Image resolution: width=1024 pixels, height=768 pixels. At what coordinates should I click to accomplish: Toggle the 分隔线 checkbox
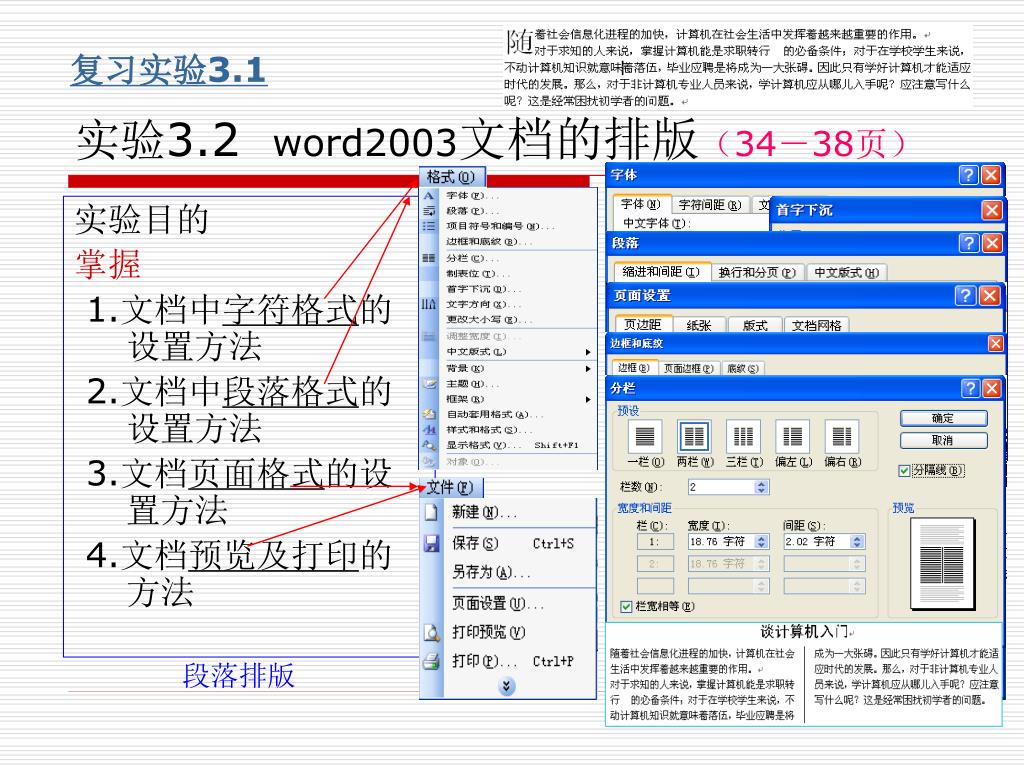[x=904, y=471]
